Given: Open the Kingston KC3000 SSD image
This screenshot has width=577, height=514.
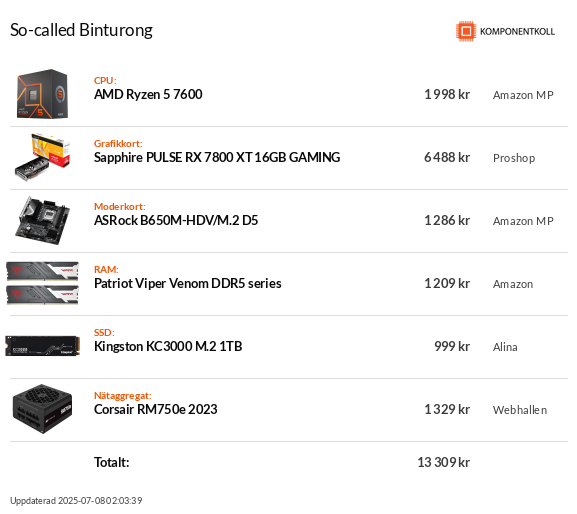Looking at the screenshot, I should coord(43,345).
